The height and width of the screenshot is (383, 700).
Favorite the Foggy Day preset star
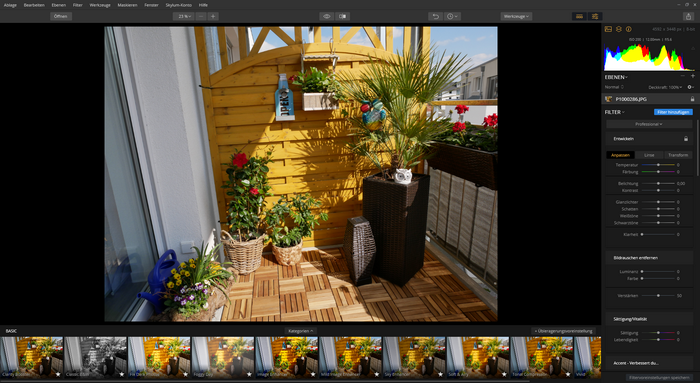pos(249,374)
